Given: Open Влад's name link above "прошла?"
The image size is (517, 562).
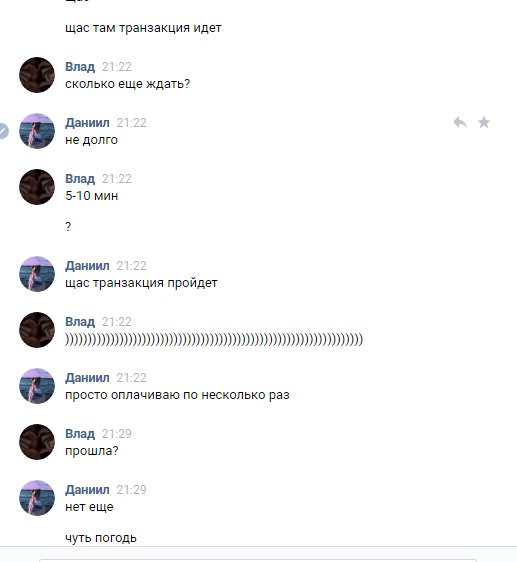Looking at the screenshot, I should [80, 434].
